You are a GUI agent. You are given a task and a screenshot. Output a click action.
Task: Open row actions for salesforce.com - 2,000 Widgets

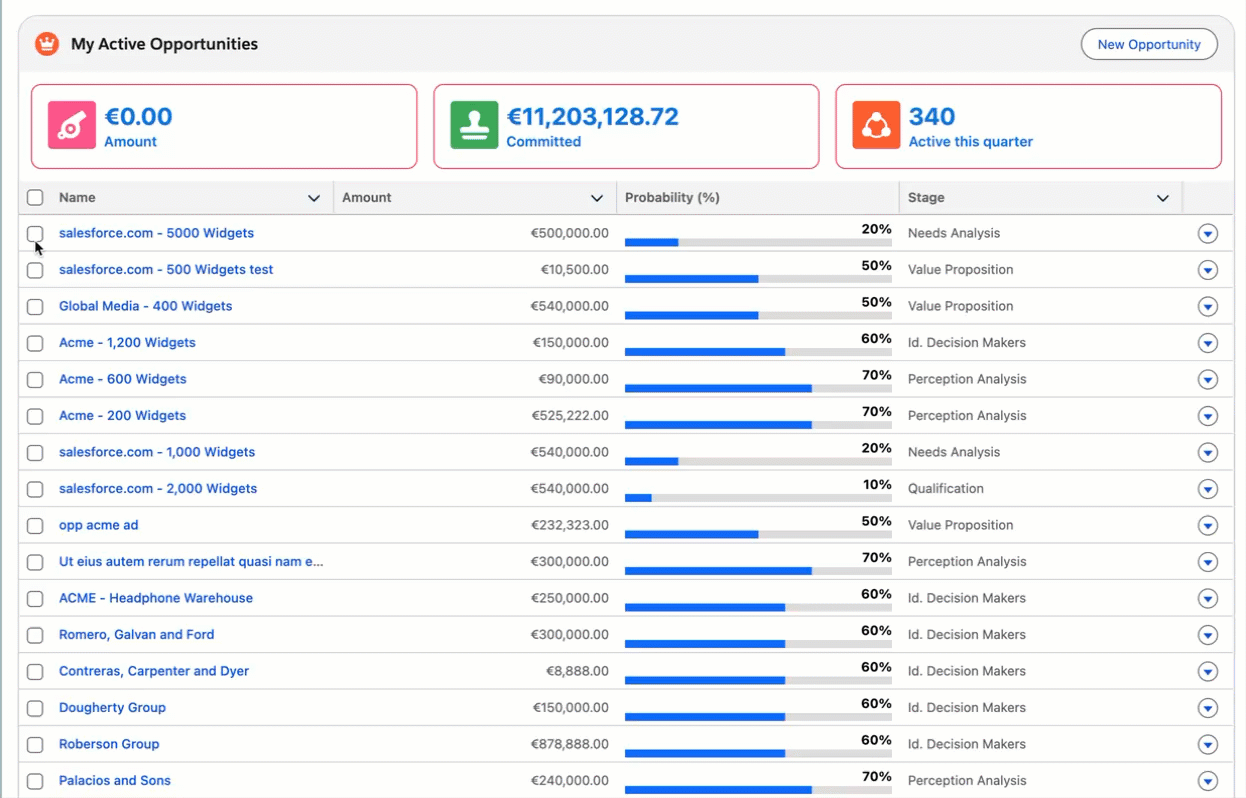tap(1207, 489)
